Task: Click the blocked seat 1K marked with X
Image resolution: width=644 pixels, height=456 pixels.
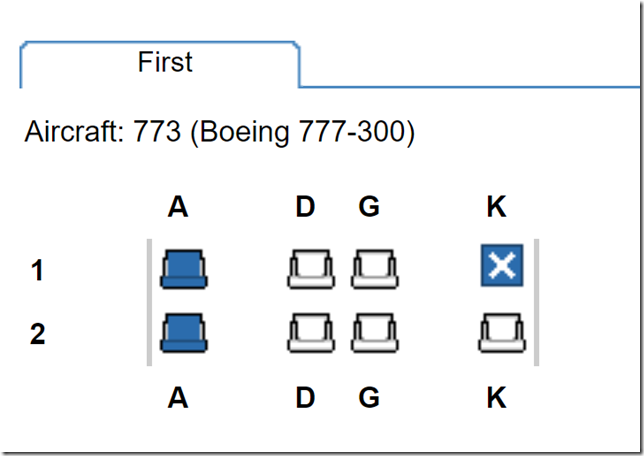Action: click(502, 265)
